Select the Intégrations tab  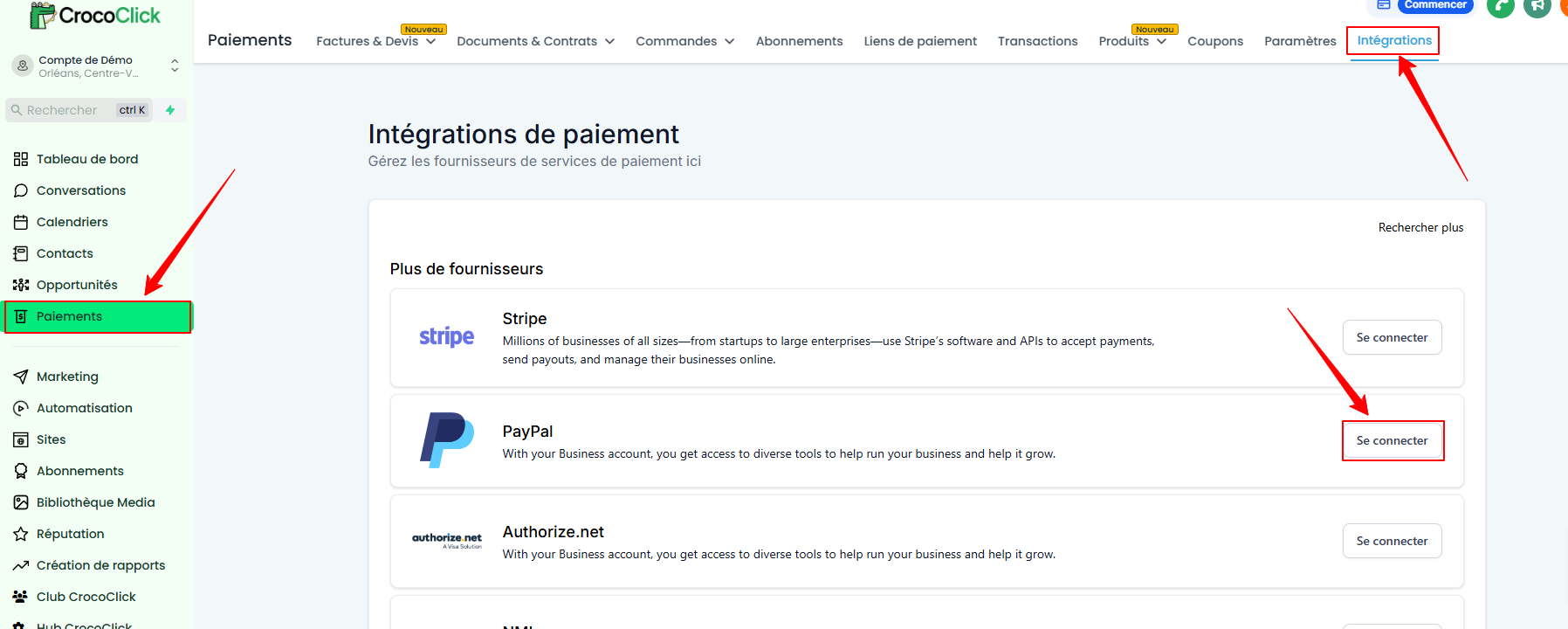tap(1394, 40)
